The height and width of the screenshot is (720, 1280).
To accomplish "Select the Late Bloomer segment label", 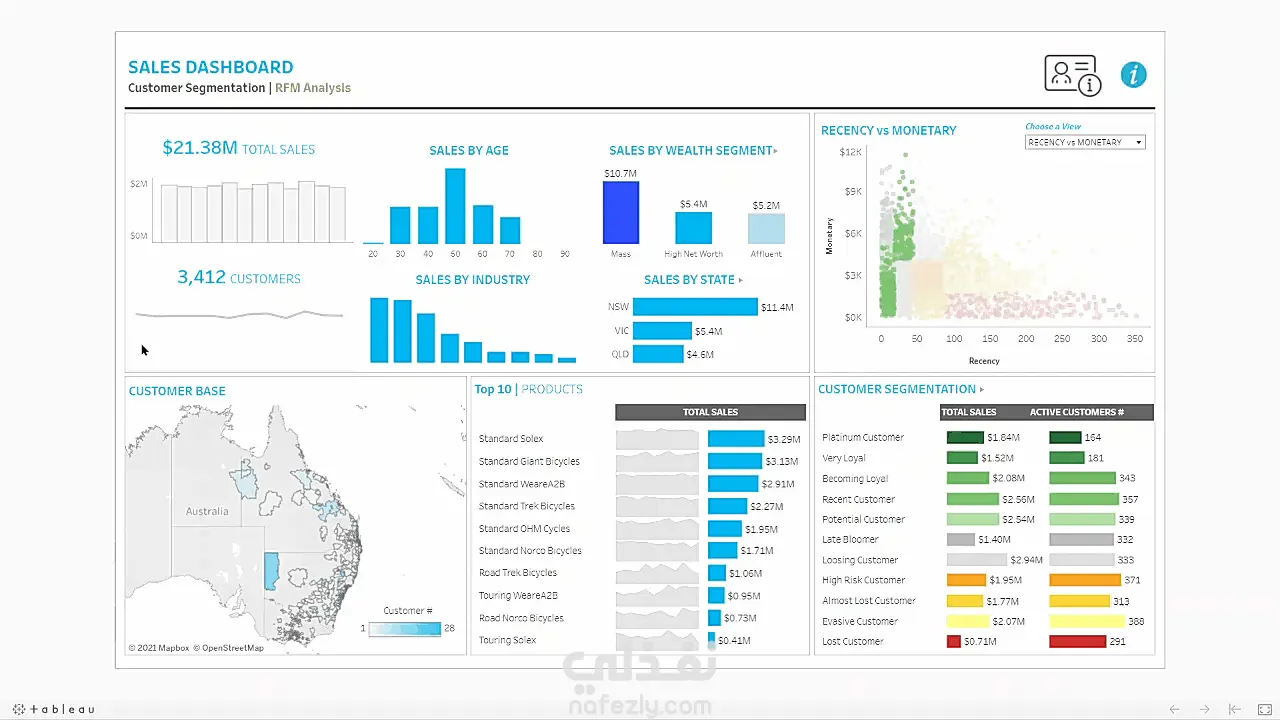I will [x=850, y=539].
